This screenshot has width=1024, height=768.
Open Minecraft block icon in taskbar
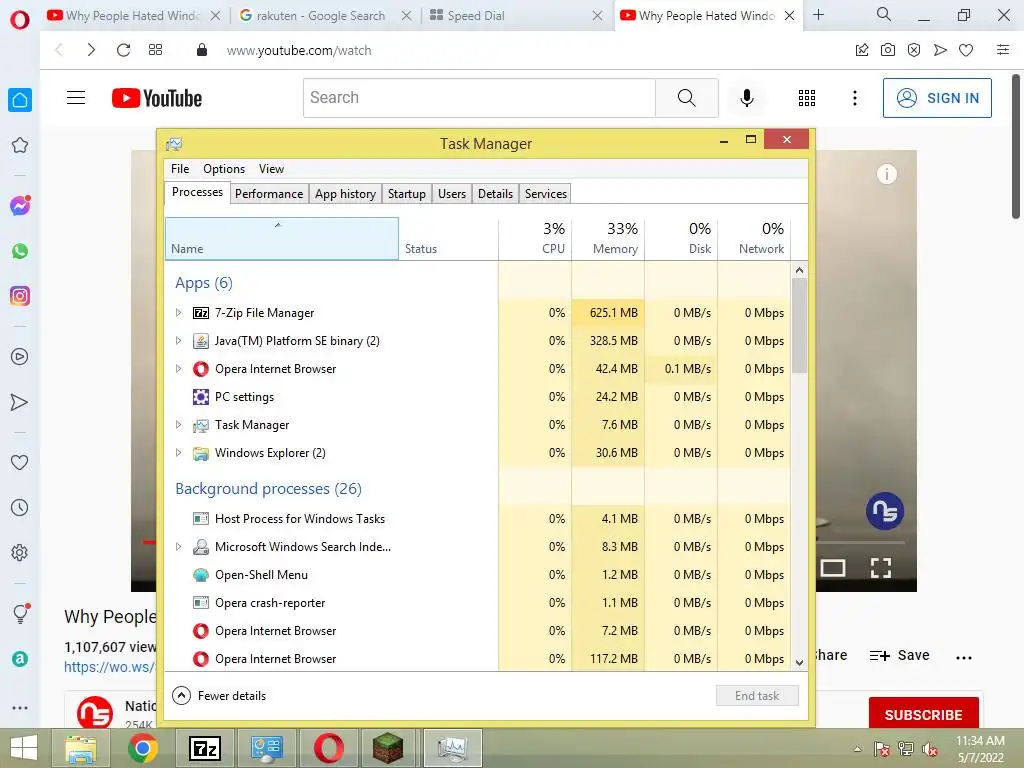click(x=388, y=748)
